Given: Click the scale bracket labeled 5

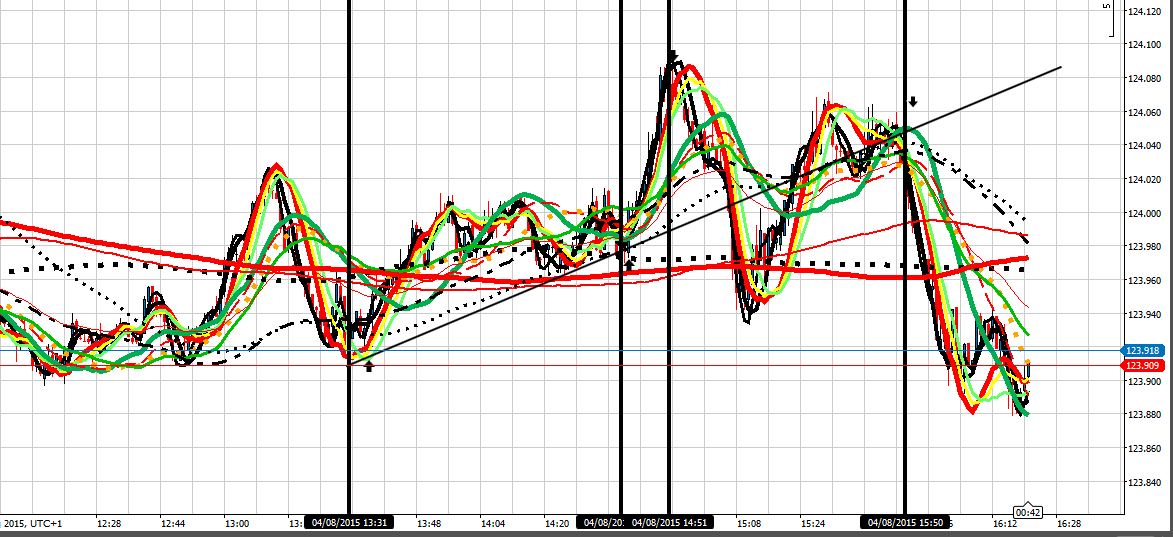Looking at the screenshot, I should coord(1109,18).
